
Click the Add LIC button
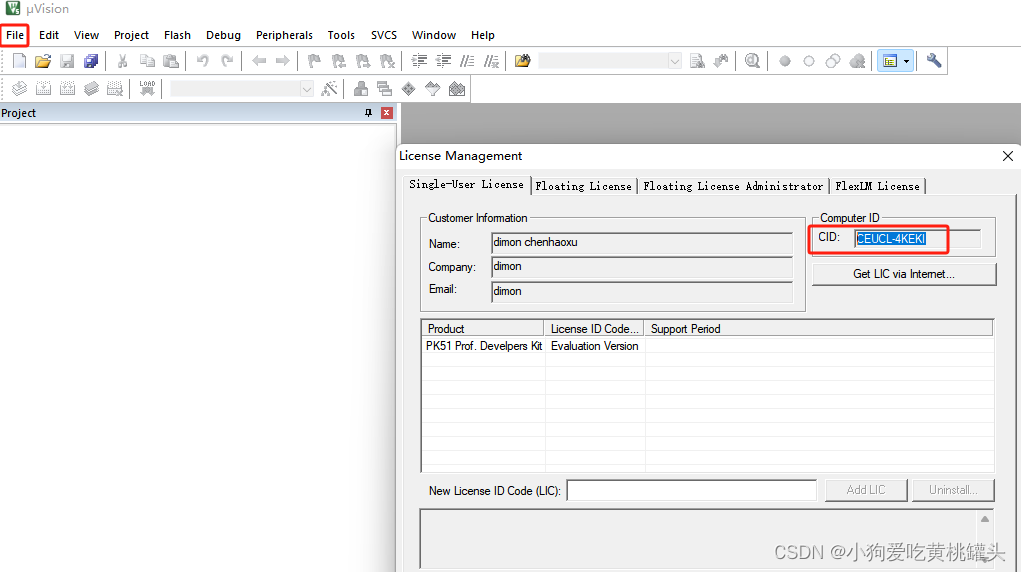click(866, 490)
